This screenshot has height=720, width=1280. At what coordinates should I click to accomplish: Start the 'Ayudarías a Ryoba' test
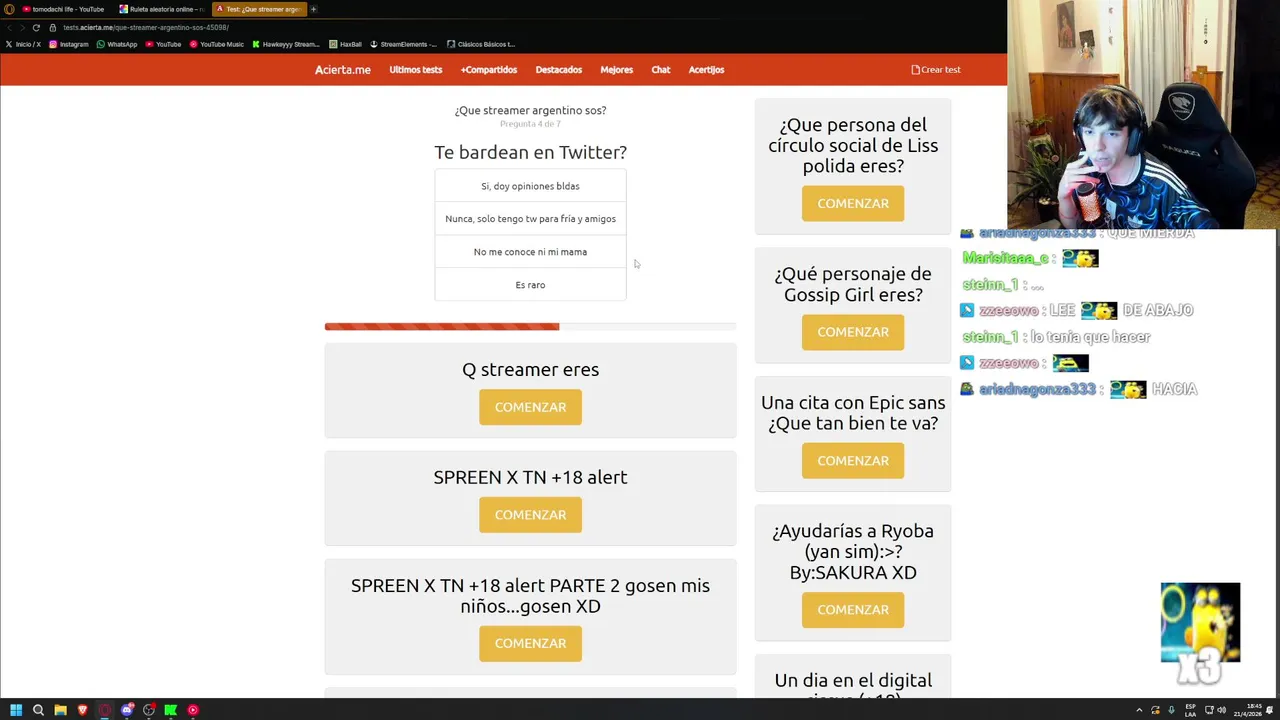(853, 610)
